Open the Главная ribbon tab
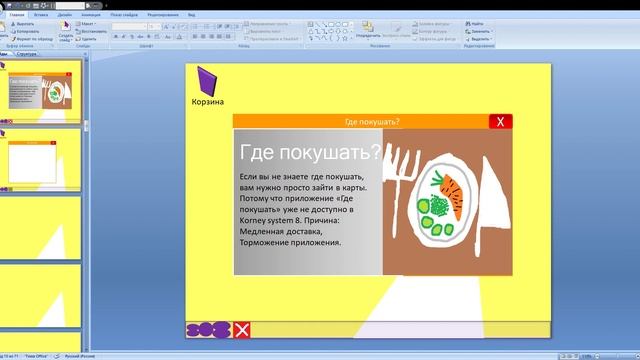640x360 pixels. (17, 15)
